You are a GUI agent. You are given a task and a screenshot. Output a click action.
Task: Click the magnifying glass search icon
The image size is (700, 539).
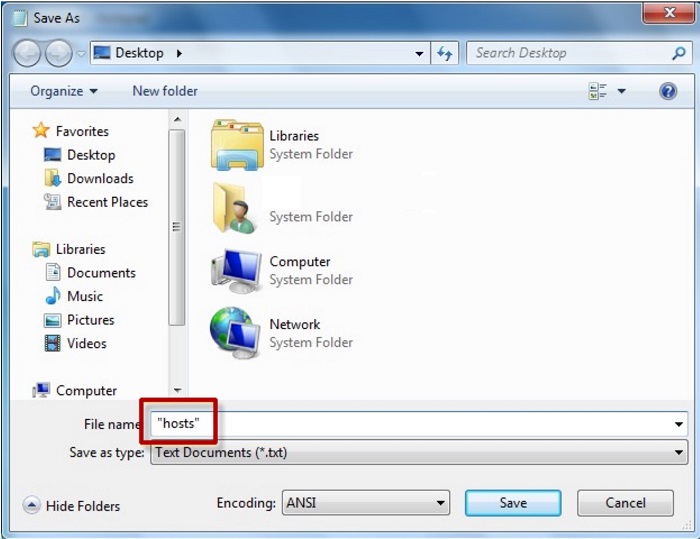tap(679, 53)
